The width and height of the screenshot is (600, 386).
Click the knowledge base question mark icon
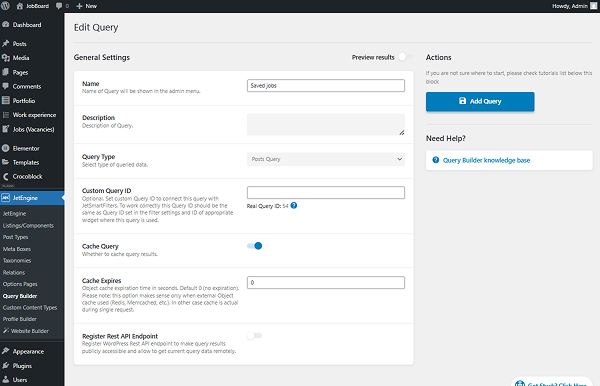point(435,160)
